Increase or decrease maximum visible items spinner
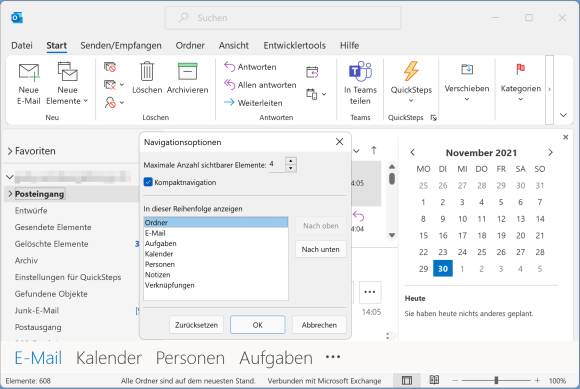The width and height of the screenshot is (580, 389). (x=291, y=165)
